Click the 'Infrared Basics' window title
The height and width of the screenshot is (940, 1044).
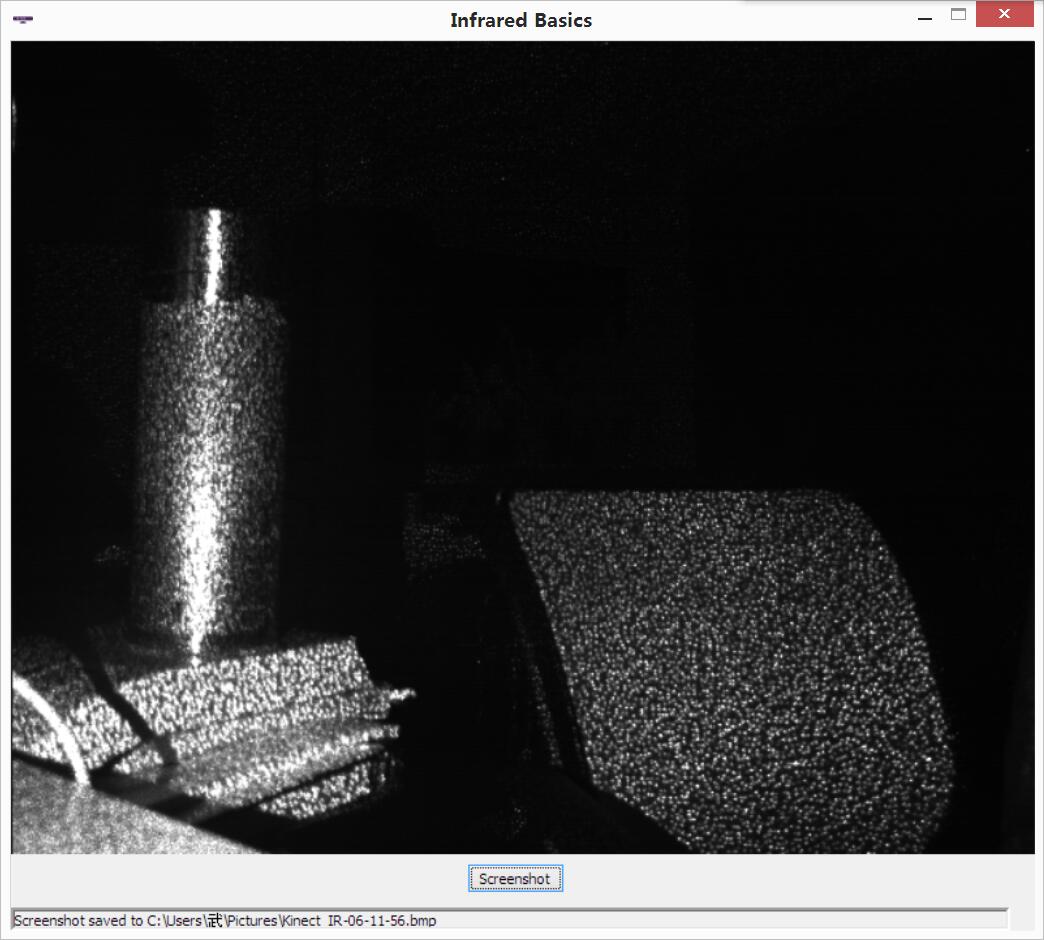coord(521,20)
